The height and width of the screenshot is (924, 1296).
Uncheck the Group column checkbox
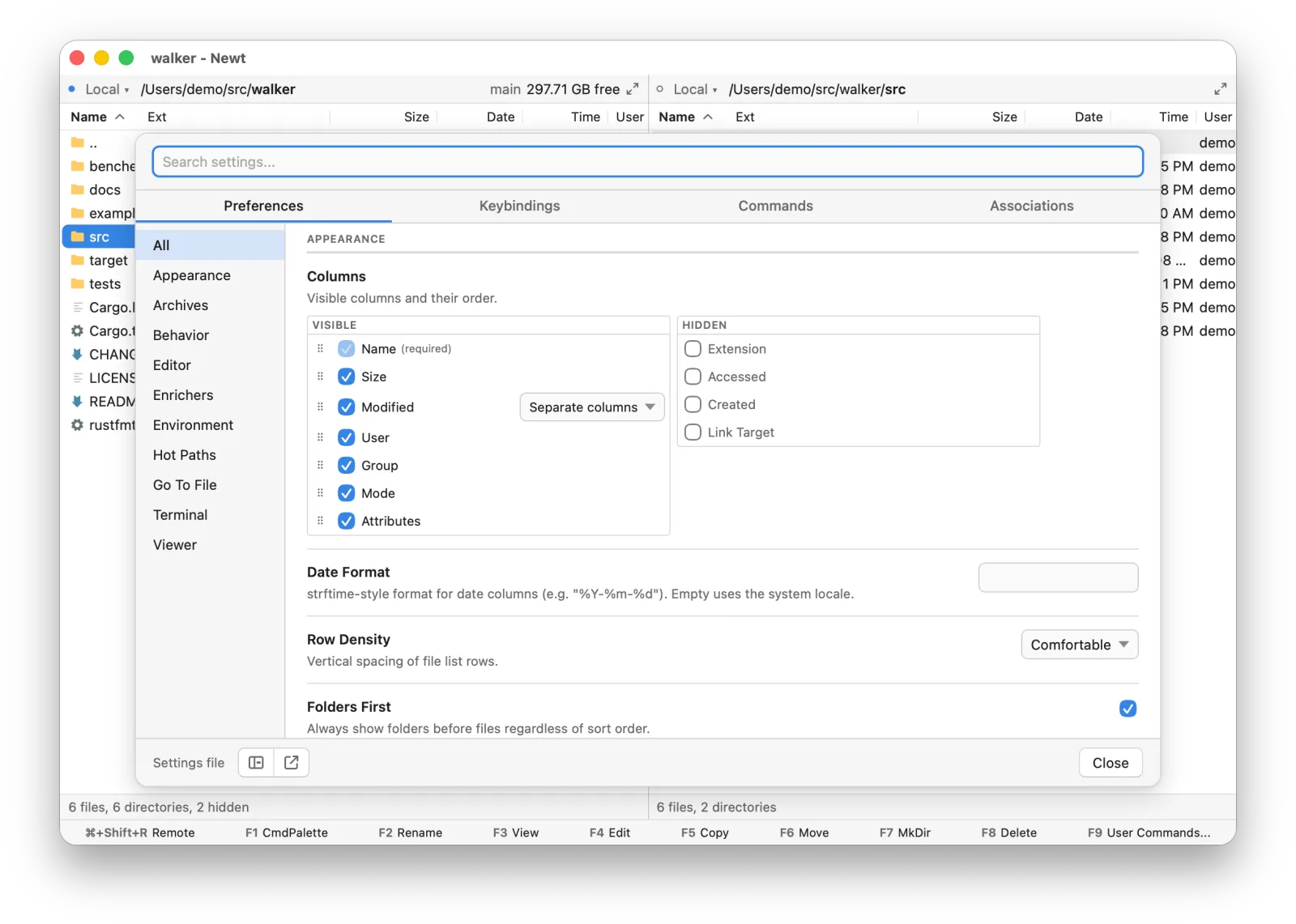(x=347, y=465)
